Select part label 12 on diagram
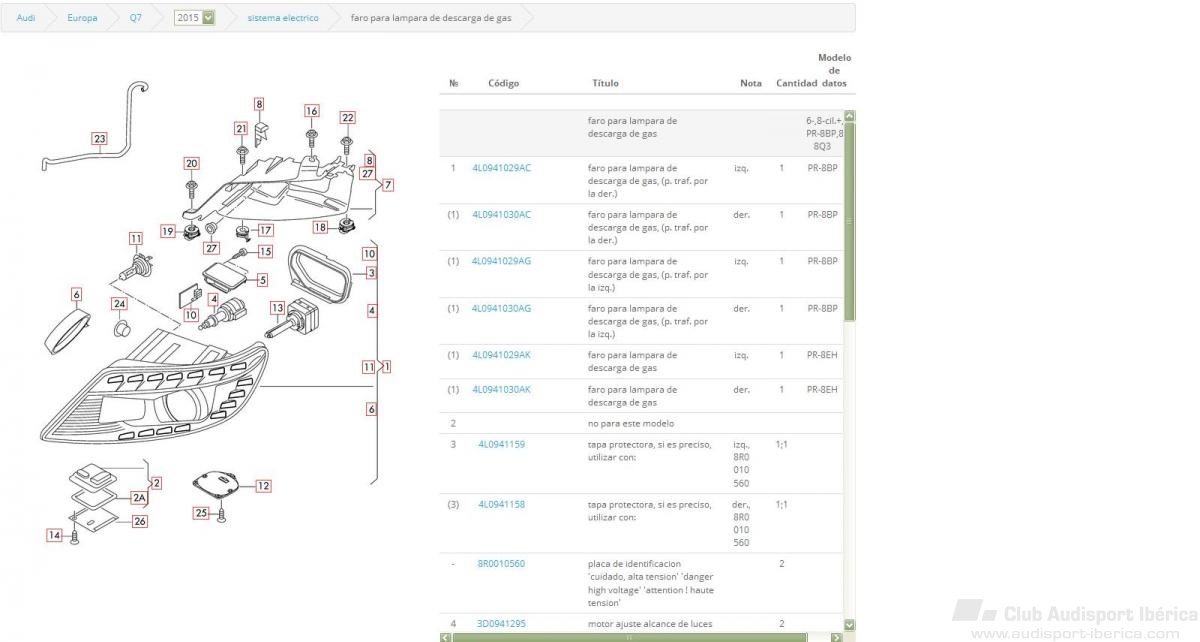The image size is (1200, 642). tap(263, 486)
